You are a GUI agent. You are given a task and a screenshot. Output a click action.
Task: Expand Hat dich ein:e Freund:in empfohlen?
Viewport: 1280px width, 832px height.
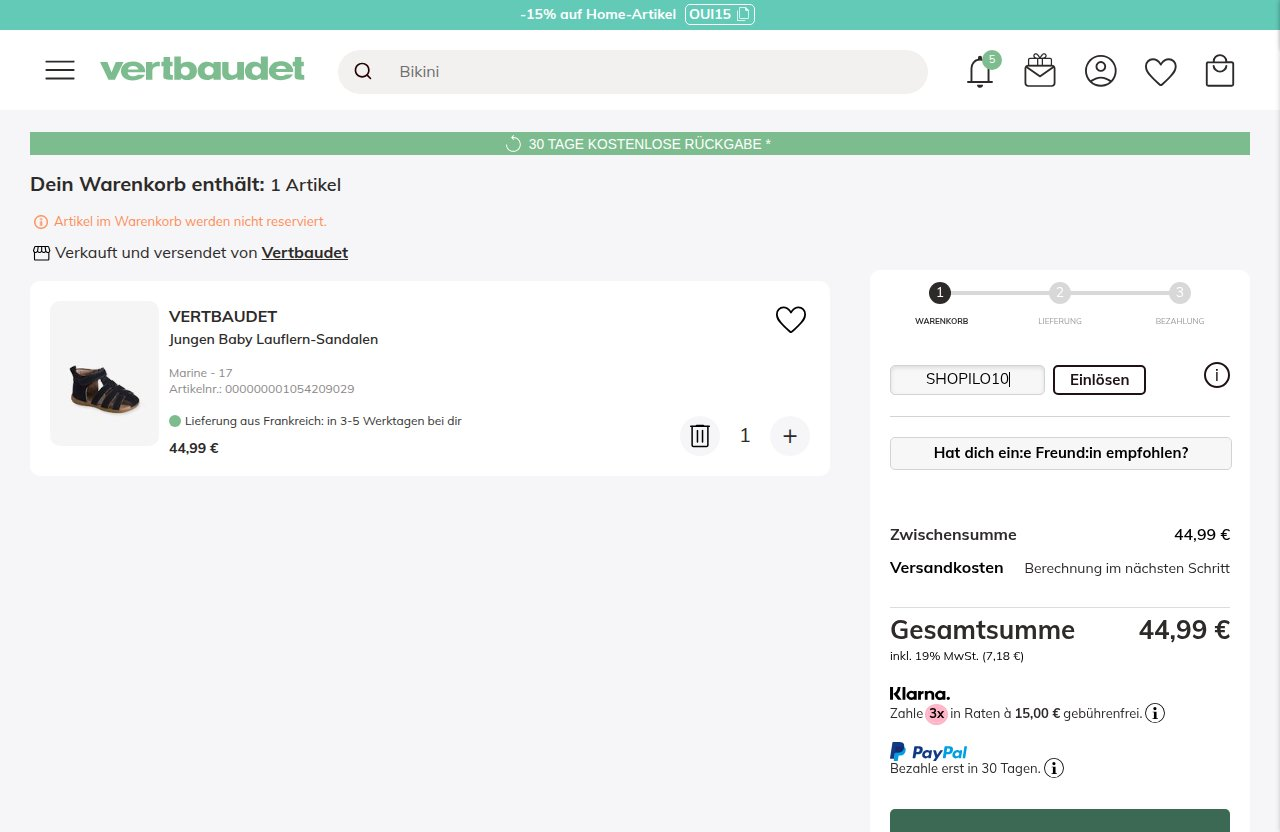click(x=1061, y=453)
